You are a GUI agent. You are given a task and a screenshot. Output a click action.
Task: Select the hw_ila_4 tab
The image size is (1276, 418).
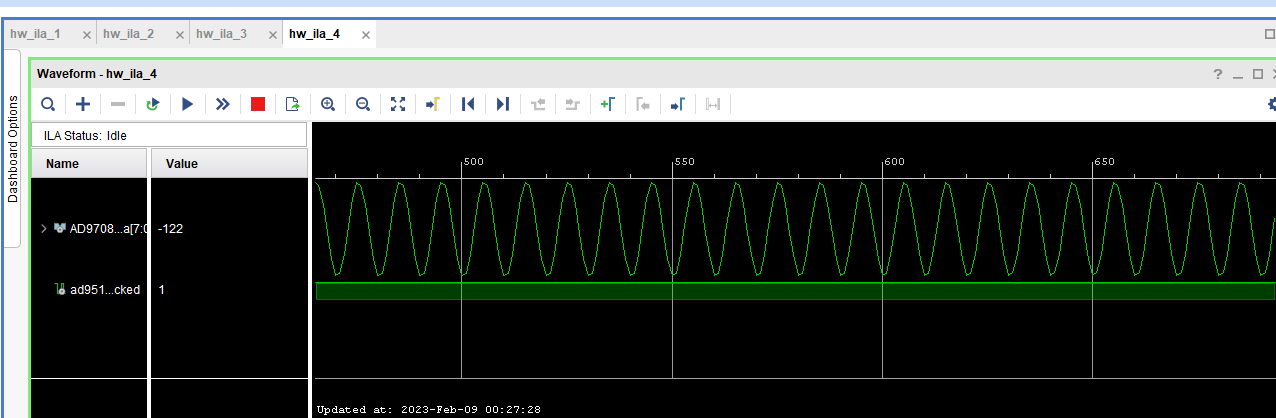tap(314, 34)
